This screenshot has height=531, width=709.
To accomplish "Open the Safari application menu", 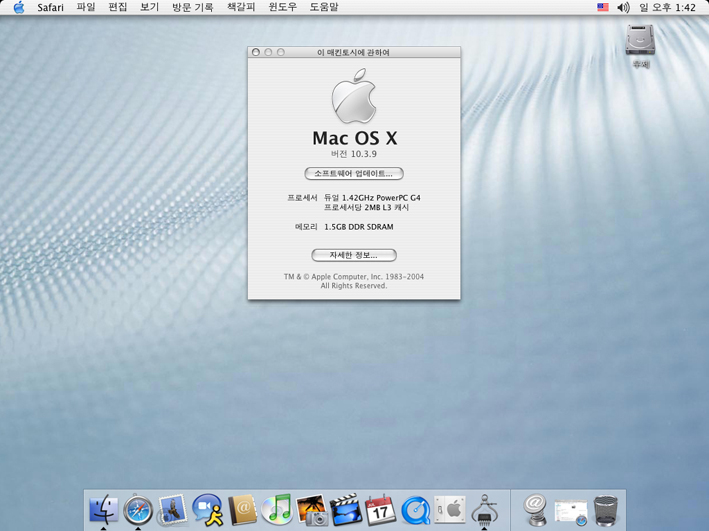I will [50, 8].
